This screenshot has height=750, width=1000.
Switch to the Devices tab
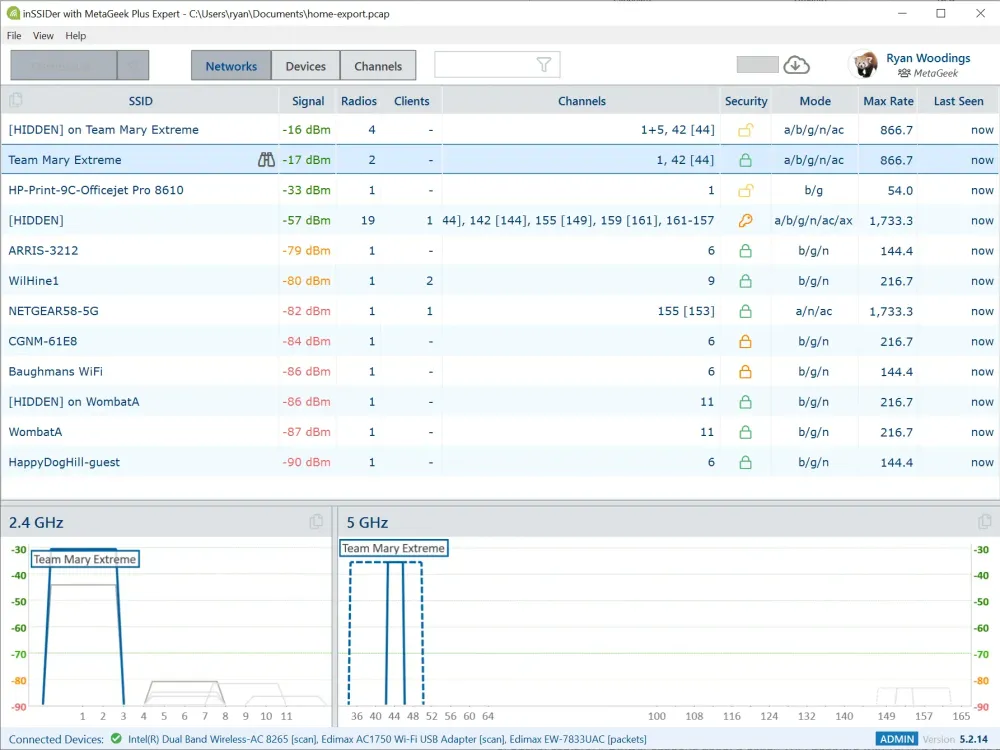pos(305,65)
